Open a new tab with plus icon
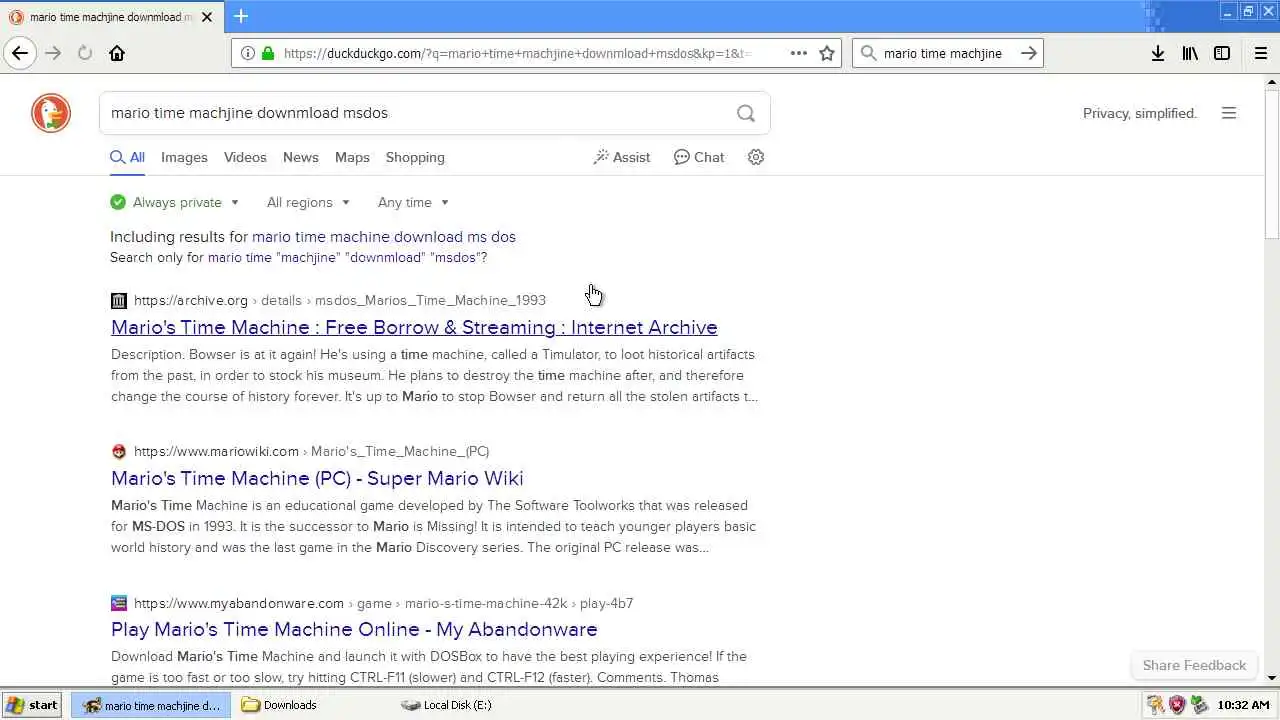The width and height of the screenshot is (1280, 720). coord(241,16)
